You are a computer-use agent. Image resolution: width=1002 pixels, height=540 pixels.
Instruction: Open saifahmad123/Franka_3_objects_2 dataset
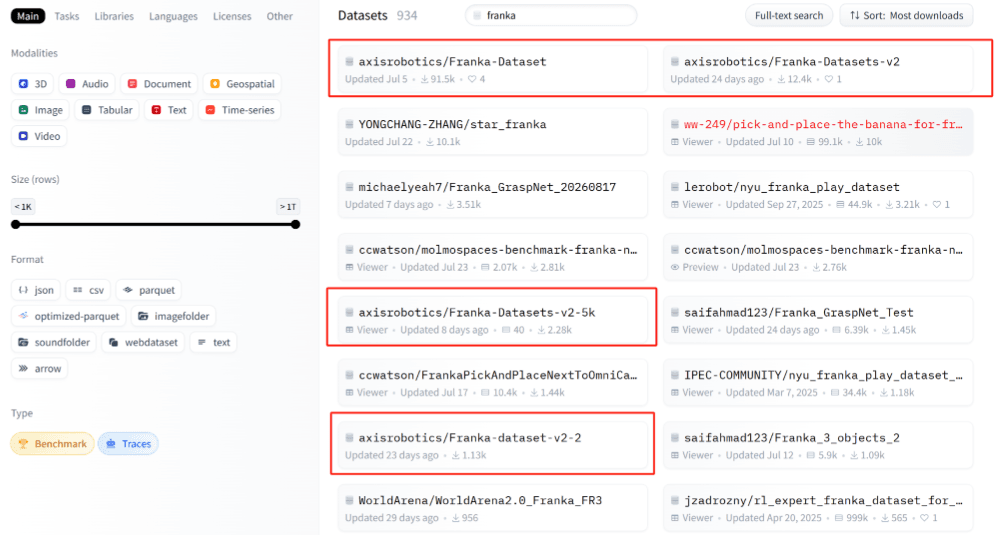[818, 445]
